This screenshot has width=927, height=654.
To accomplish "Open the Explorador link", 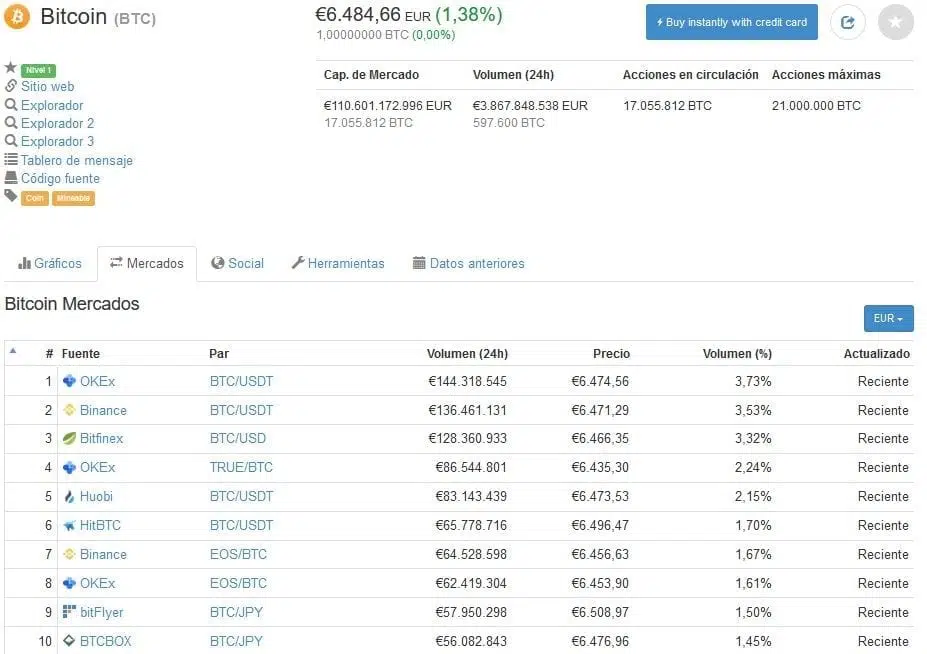I will click(52, 105).
